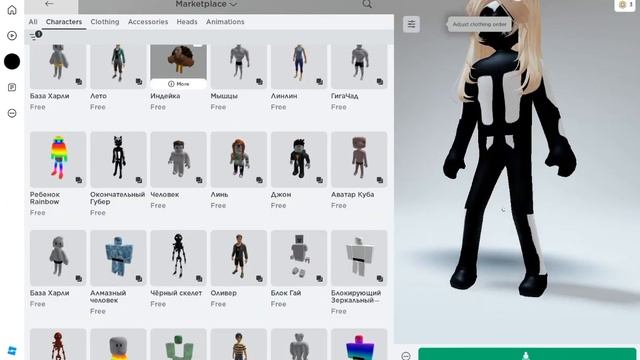Select the Мышцы character thumbnail
The width and height of the screenshot is (640, 360).
pyautogui.click(x=239, y=67)
